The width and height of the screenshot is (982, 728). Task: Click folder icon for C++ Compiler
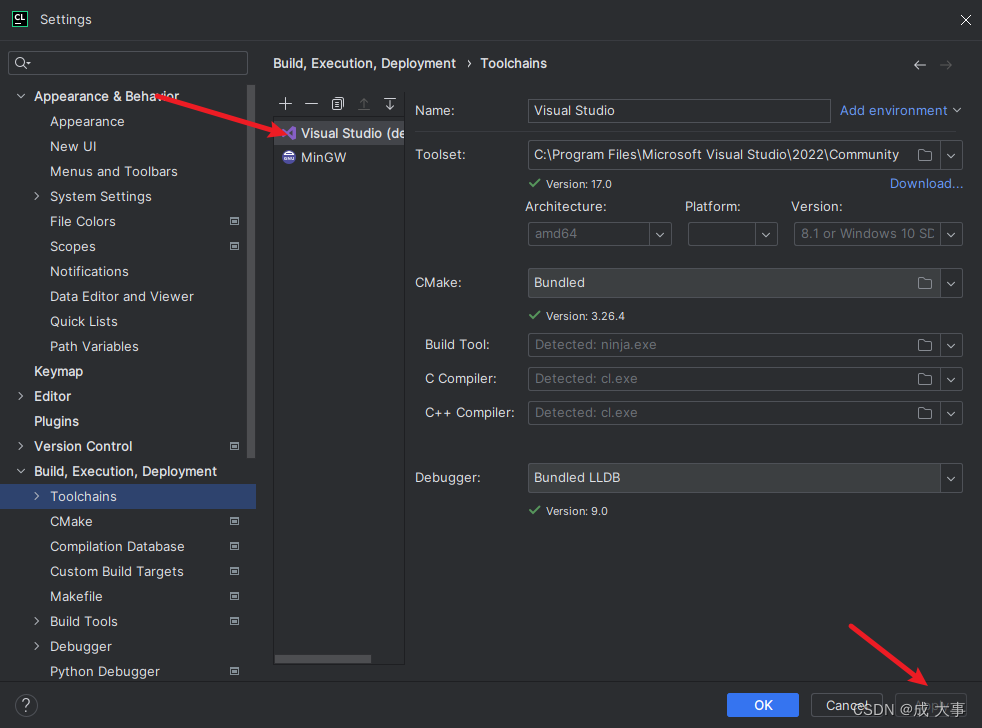pos(925,413)
